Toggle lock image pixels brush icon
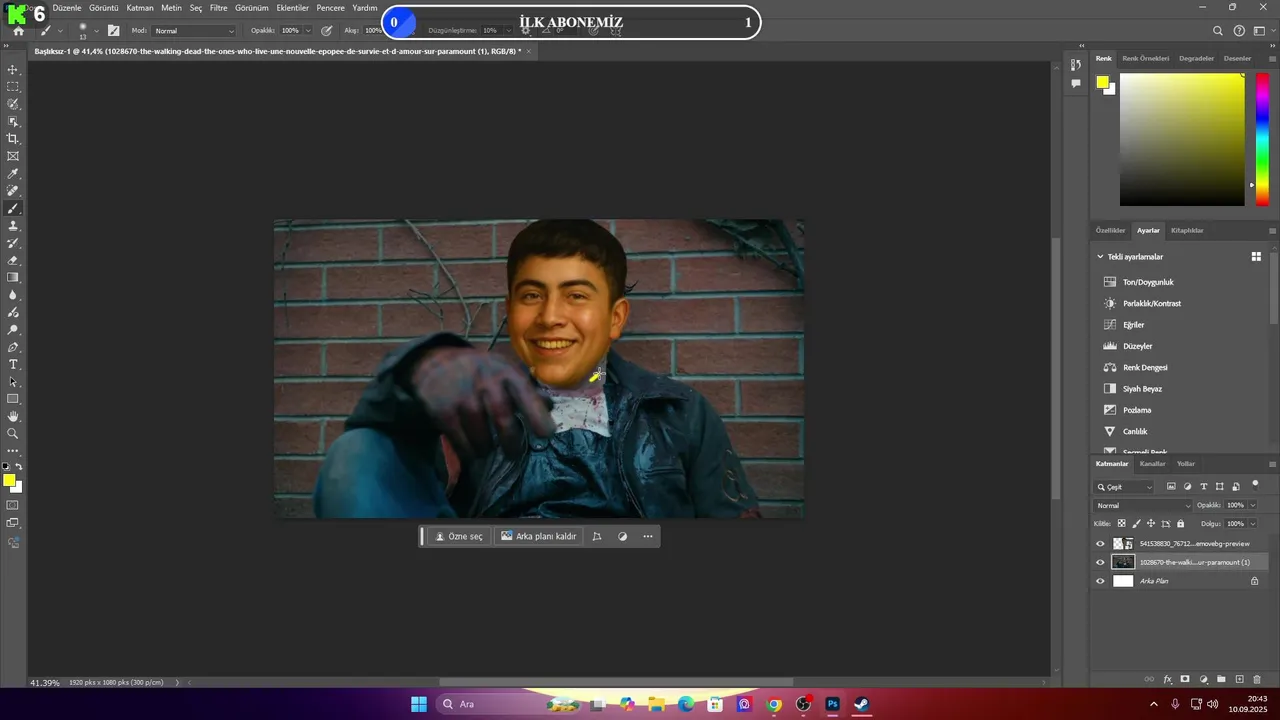The height and width of the screenshot is (720, 1280). click(x=1136, y=523)
